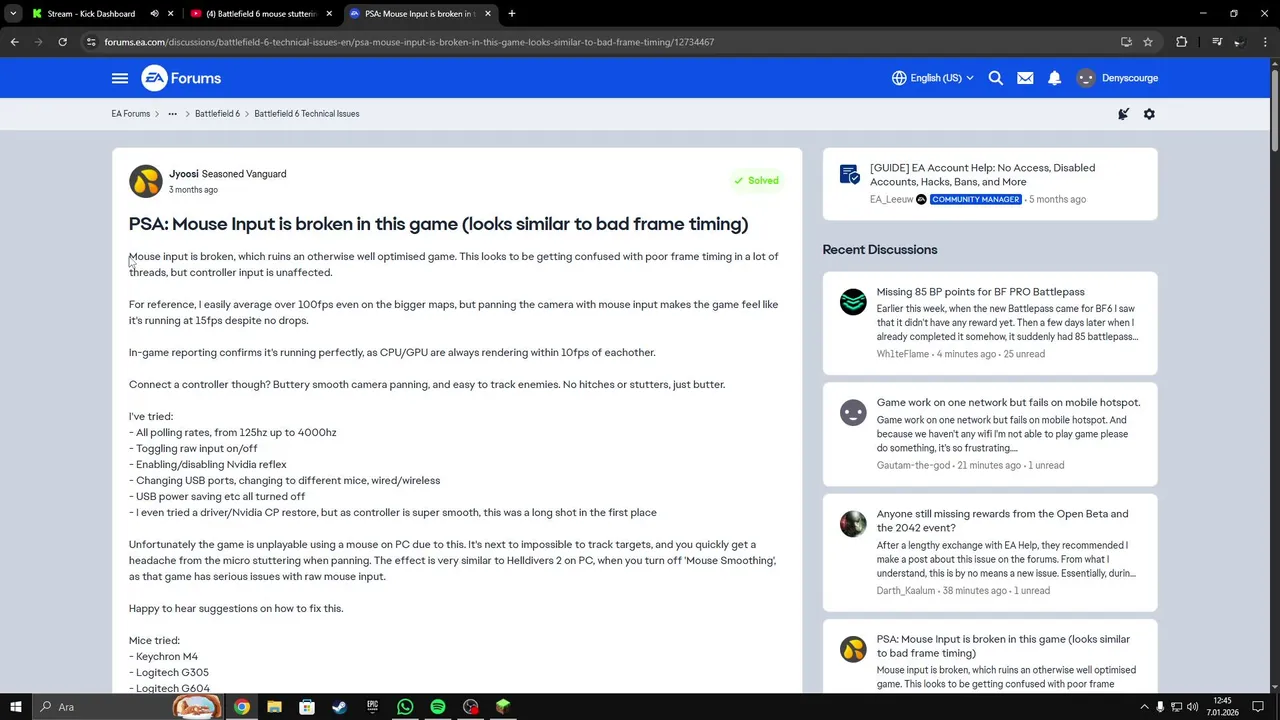The height and width of the screenshot is (720, 1280).
Task: Open the media control music icon
Action: tap(1217, 42)
